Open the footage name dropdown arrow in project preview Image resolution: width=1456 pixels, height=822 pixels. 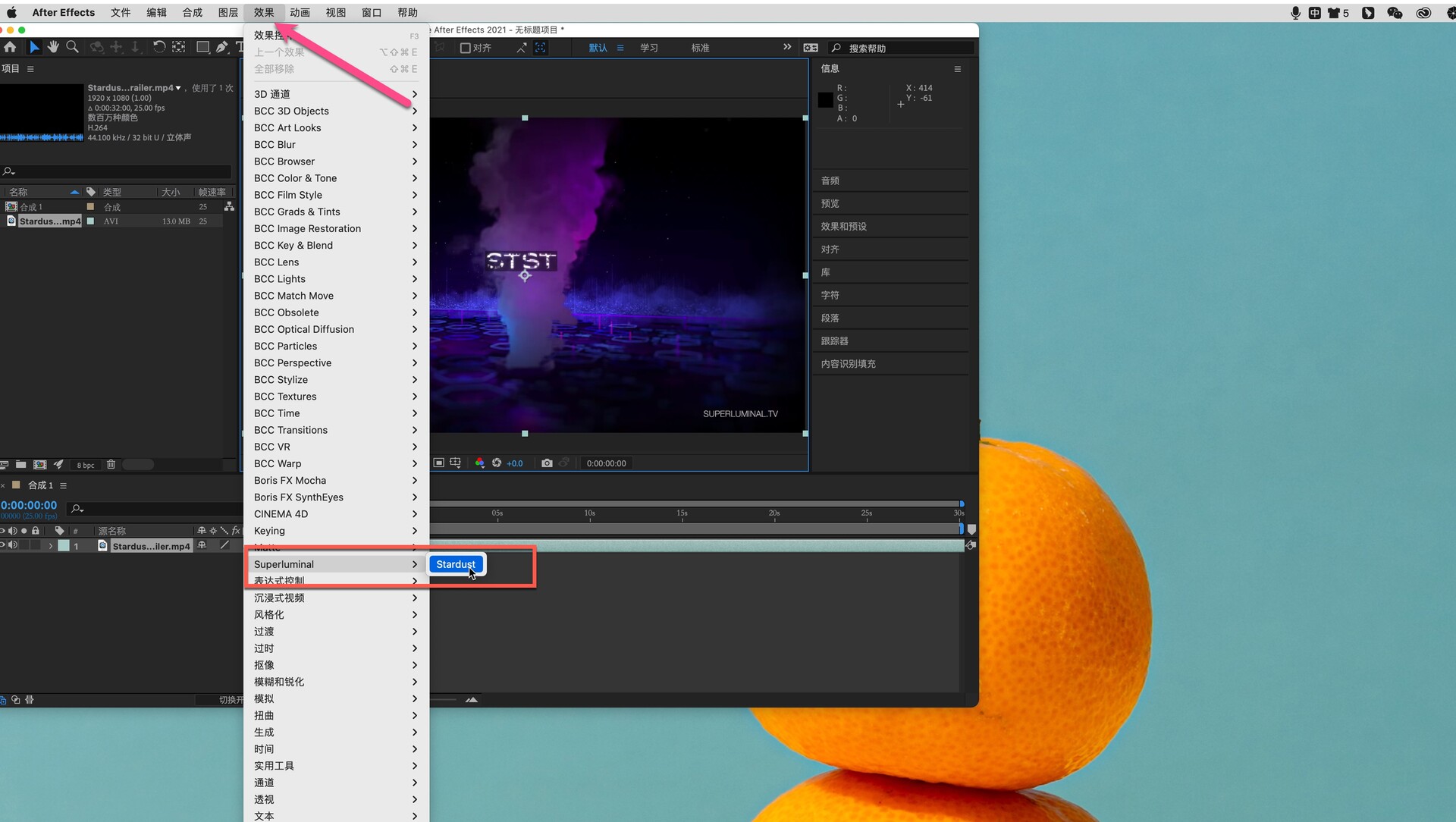(x=178, y=88)
